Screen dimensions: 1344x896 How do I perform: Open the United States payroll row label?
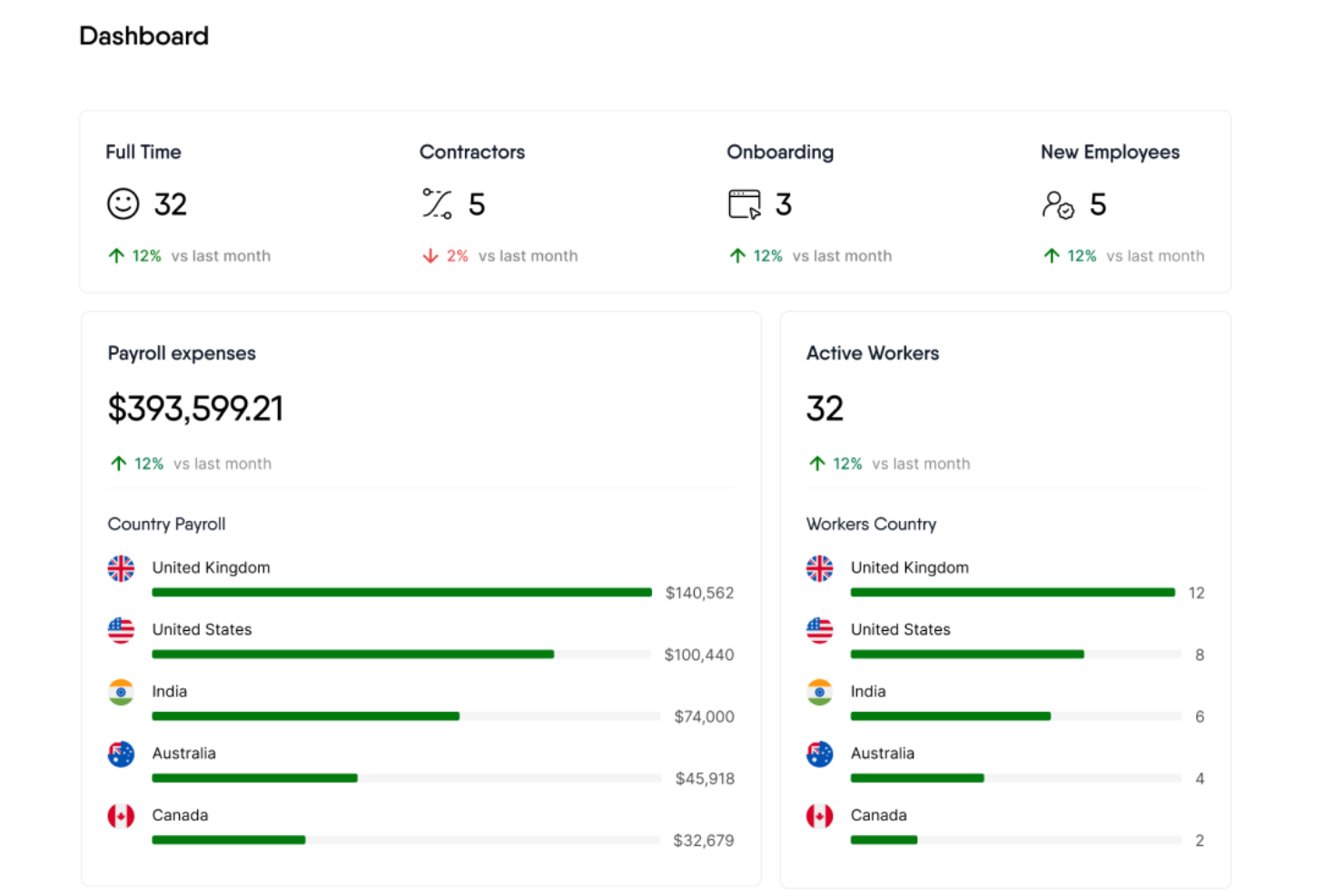(x=202, y=630)
